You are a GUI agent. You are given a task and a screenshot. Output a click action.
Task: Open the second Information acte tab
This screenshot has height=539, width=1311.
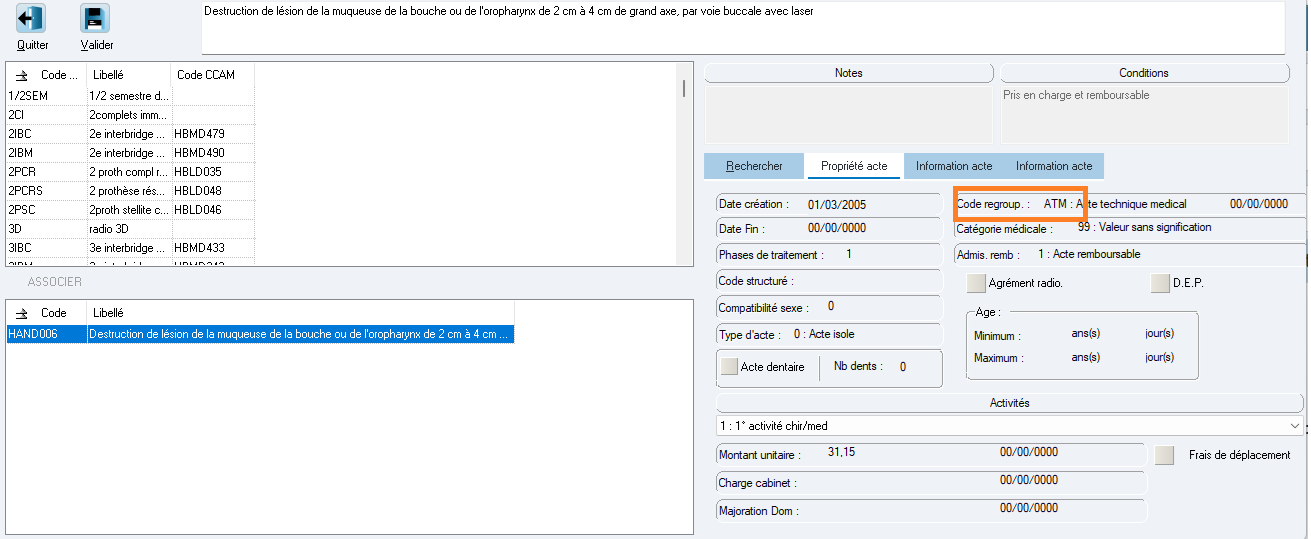pyautogui.click(x=1054, y=166)
